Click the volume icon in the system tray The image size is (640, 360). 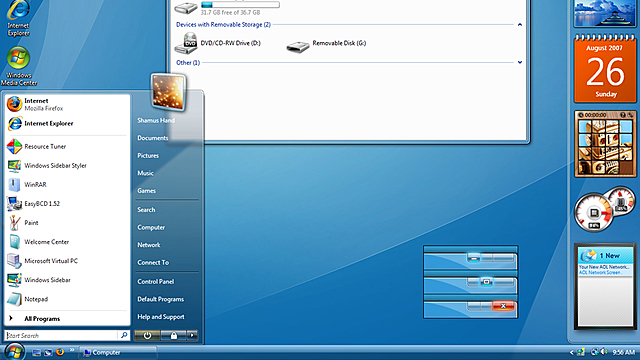coord(604,352)
